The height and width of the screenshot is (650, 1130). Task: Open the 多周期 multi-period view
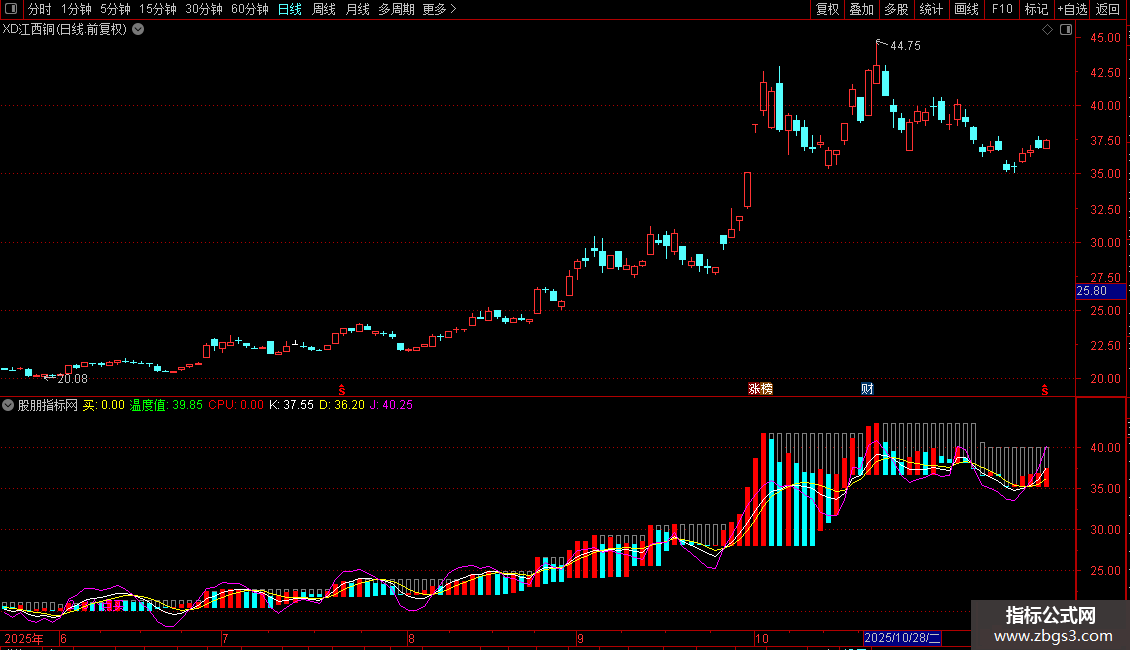pyautogui.click(x=396, y=9)
